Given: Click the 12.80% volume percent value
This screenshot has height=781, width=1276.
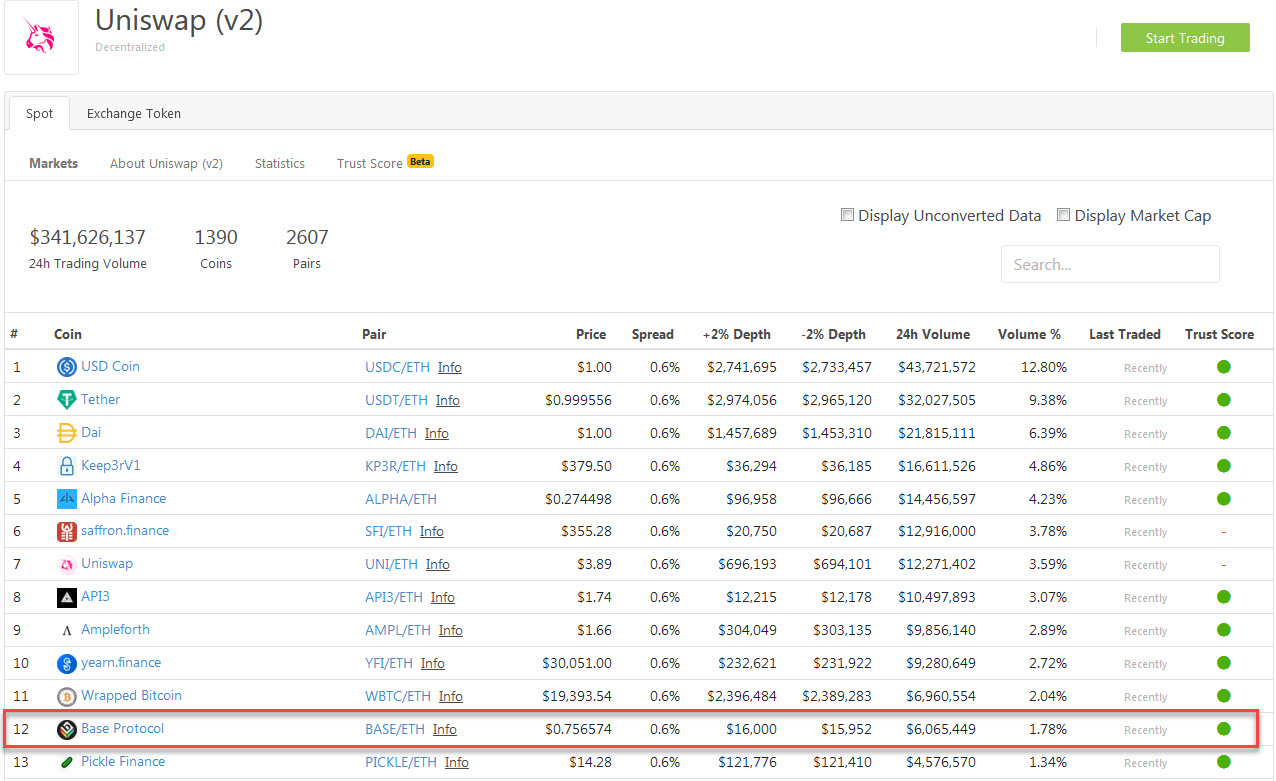Looking at the screenshot, I should pyautogui.click(x=1044, y=367).
